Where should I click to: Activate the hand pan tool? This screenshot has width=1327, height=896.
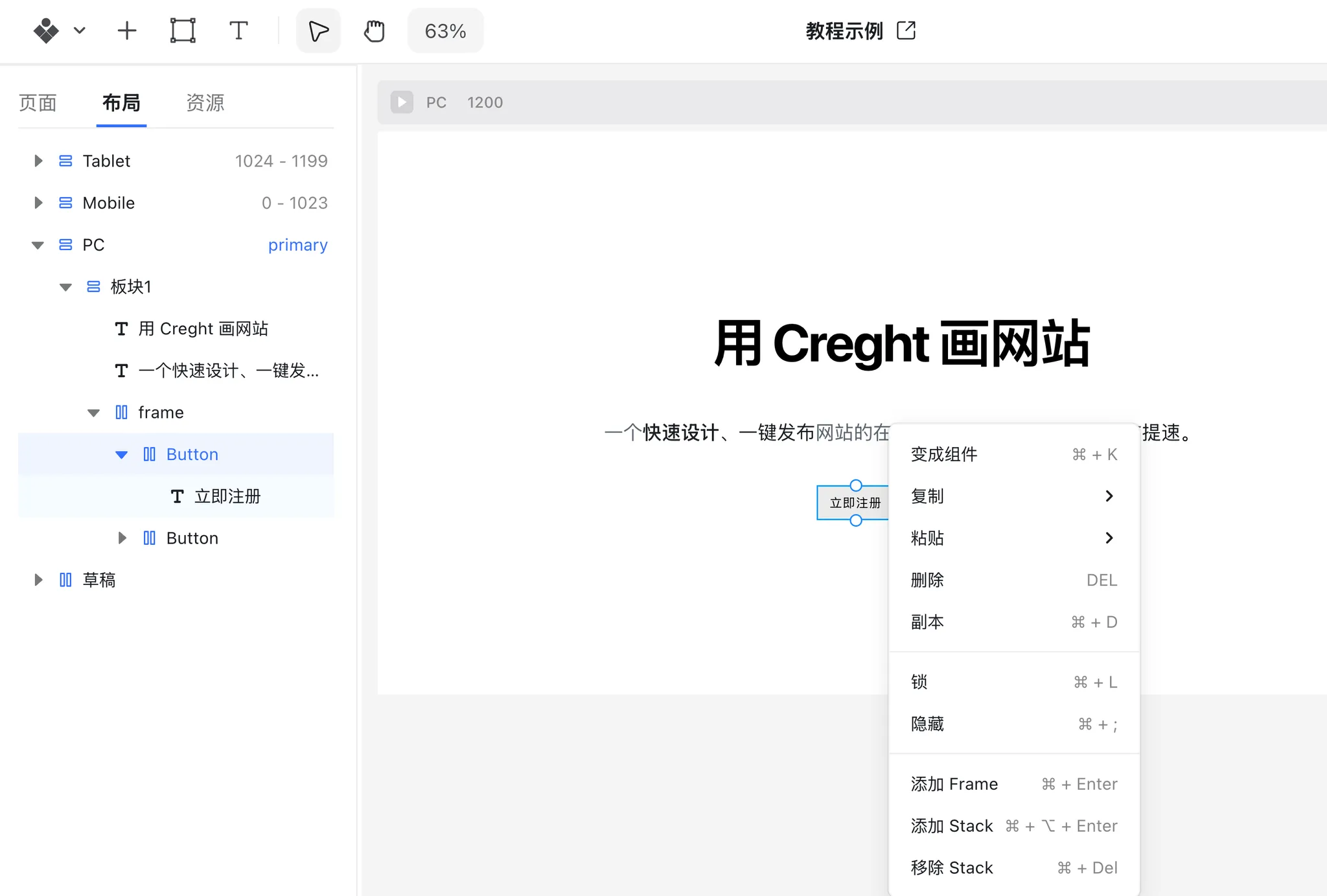[374, 30]
